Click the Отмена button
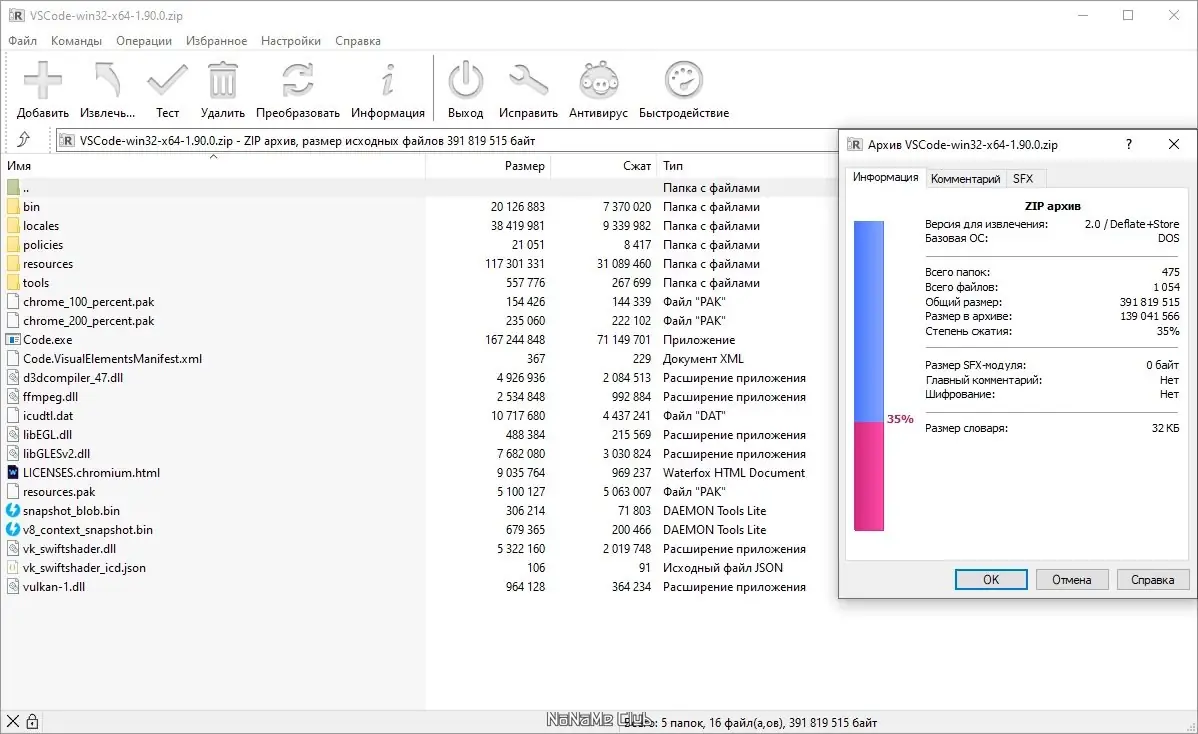 tap(1072, 579)
